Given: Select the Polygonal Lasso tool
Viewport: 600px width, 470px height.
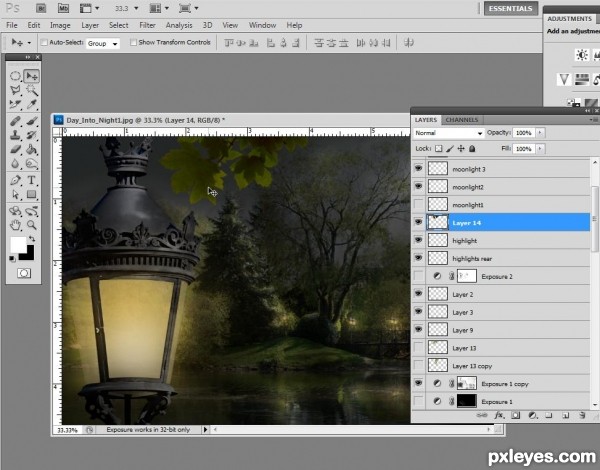Looking at the screenshot, I should coord(15,90).
